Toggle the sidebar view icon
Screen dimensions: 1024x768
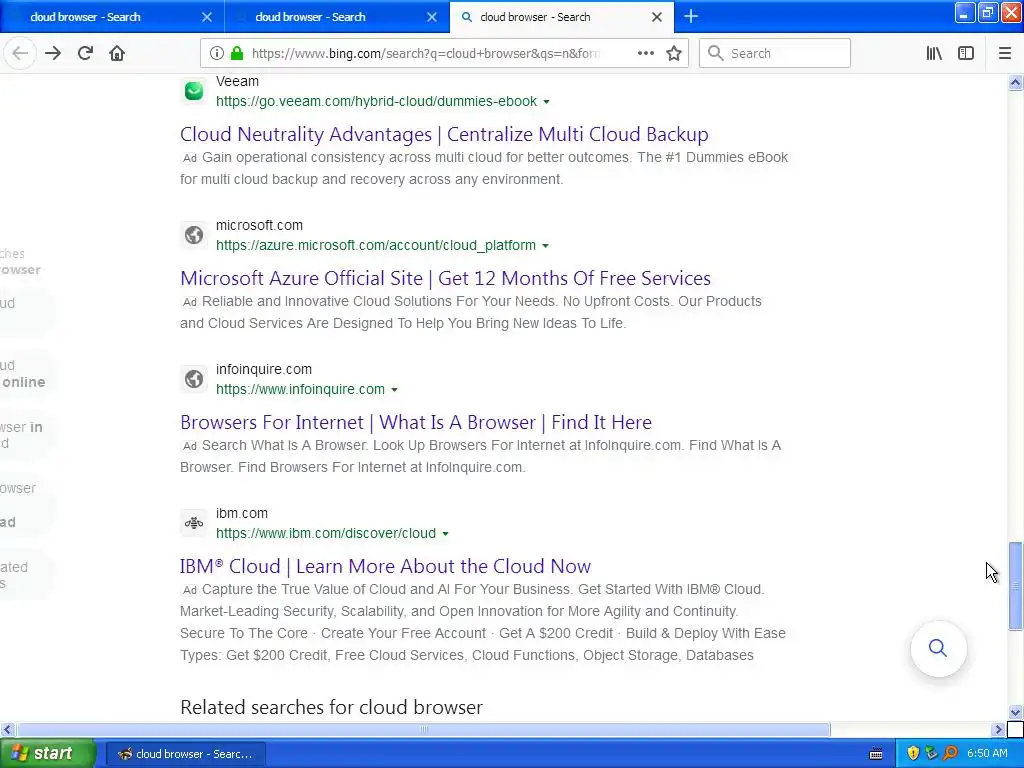966,54
